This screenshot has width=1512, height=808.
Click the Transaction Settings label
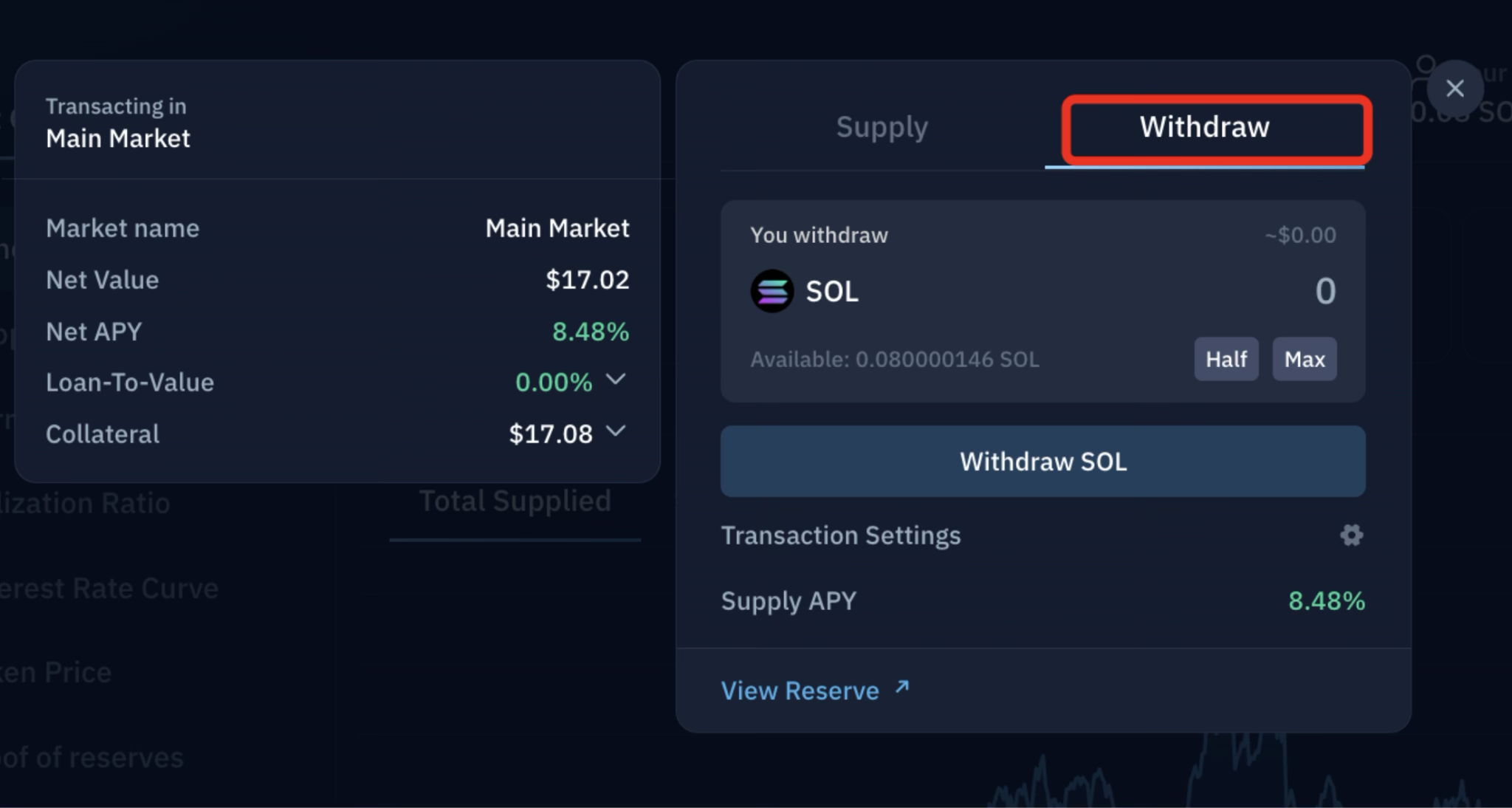click(840, 535)
